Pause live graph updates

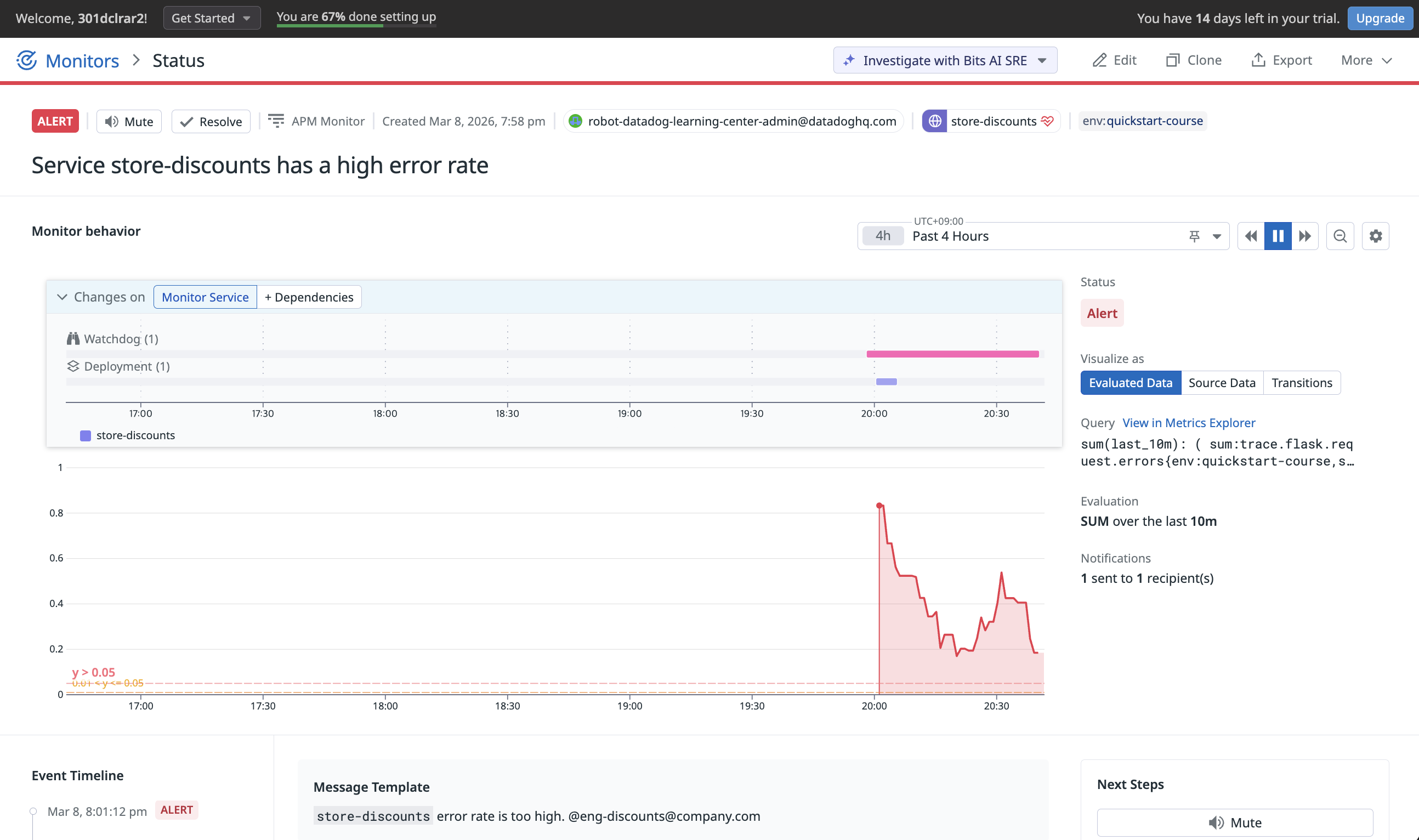1278,236
